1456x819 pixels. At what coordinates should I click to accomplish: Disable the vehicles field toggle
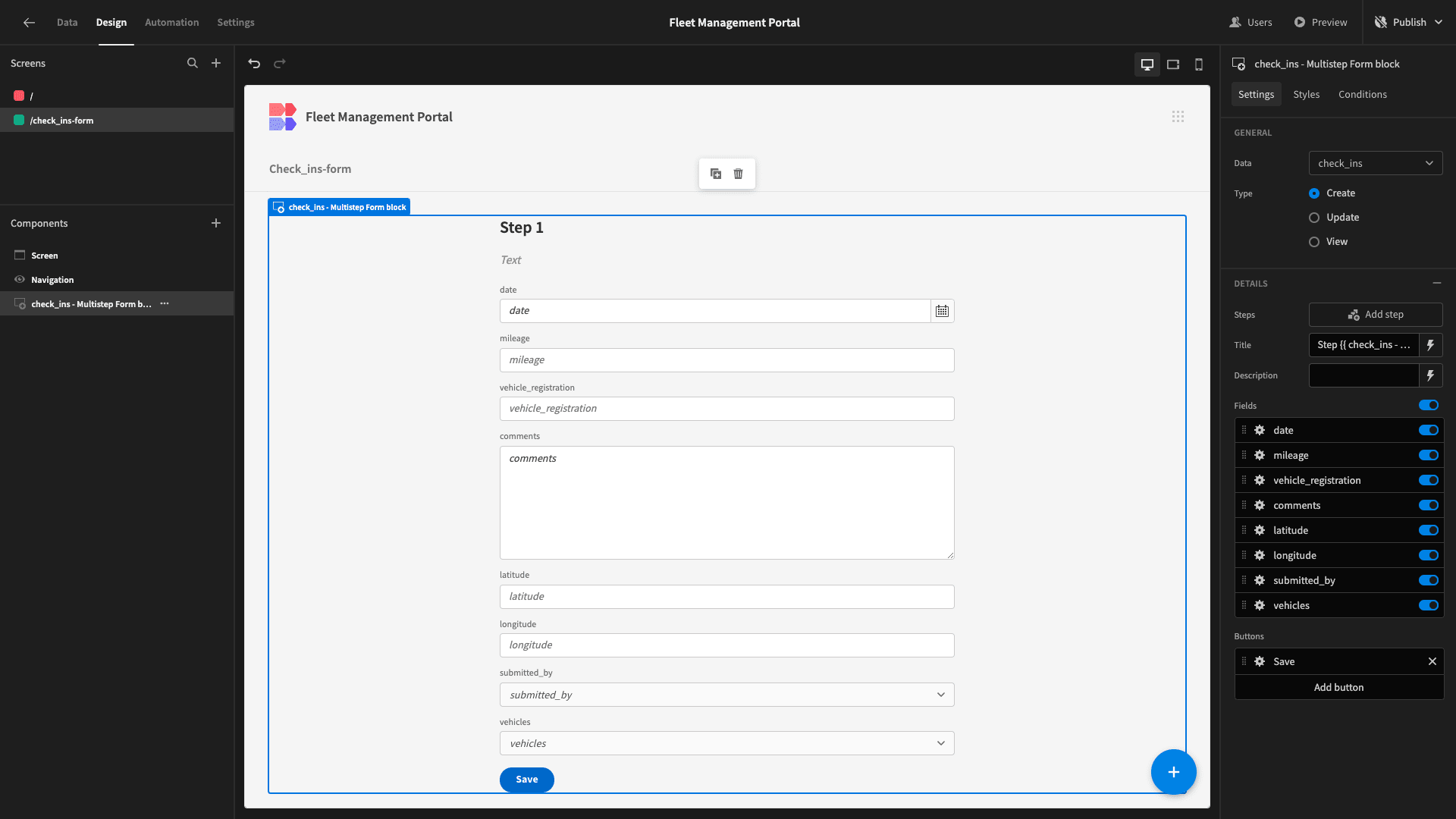(x=1429, y=605)
